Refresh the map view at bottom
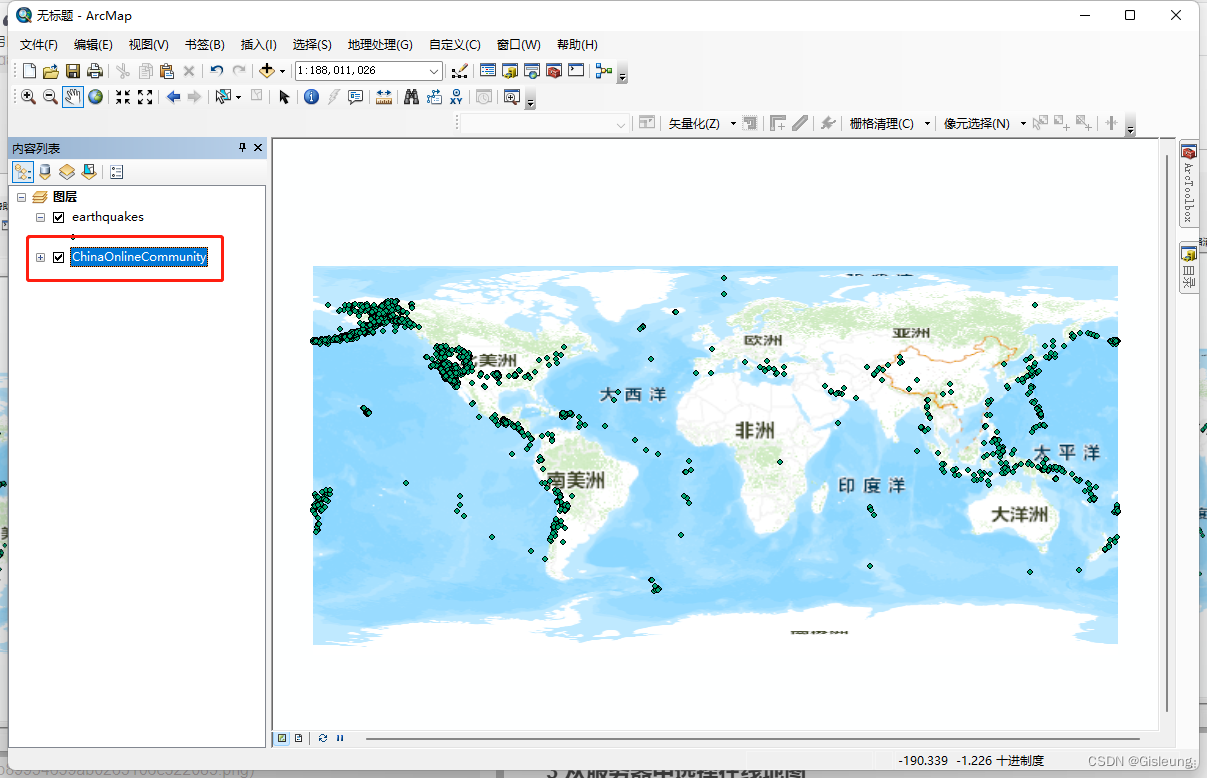 (x=323, y=738)
